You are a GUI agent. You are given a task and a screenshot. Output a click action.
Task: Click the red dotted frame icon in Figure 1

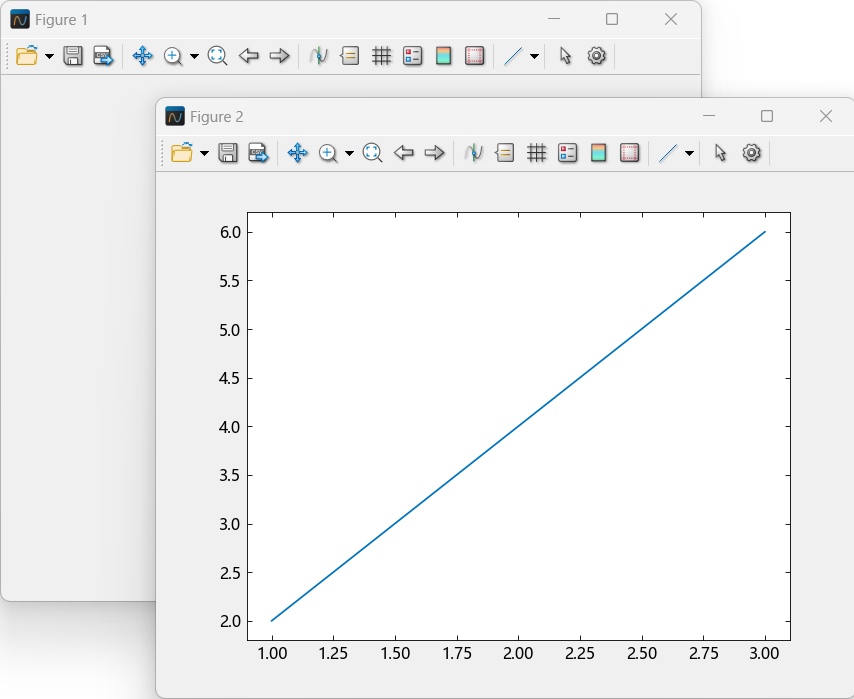pyautogui.click(x=474, y=56)
